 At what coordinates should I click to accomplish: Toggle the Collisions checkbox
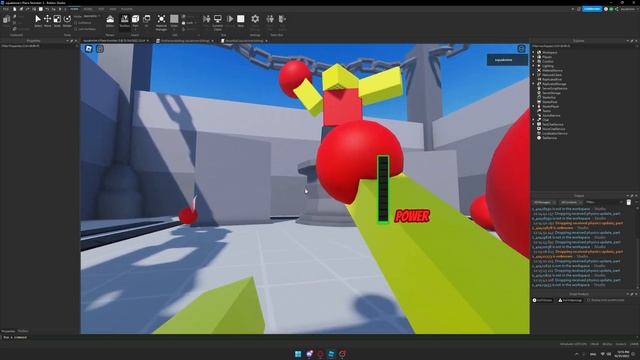(x=76, y=23)
